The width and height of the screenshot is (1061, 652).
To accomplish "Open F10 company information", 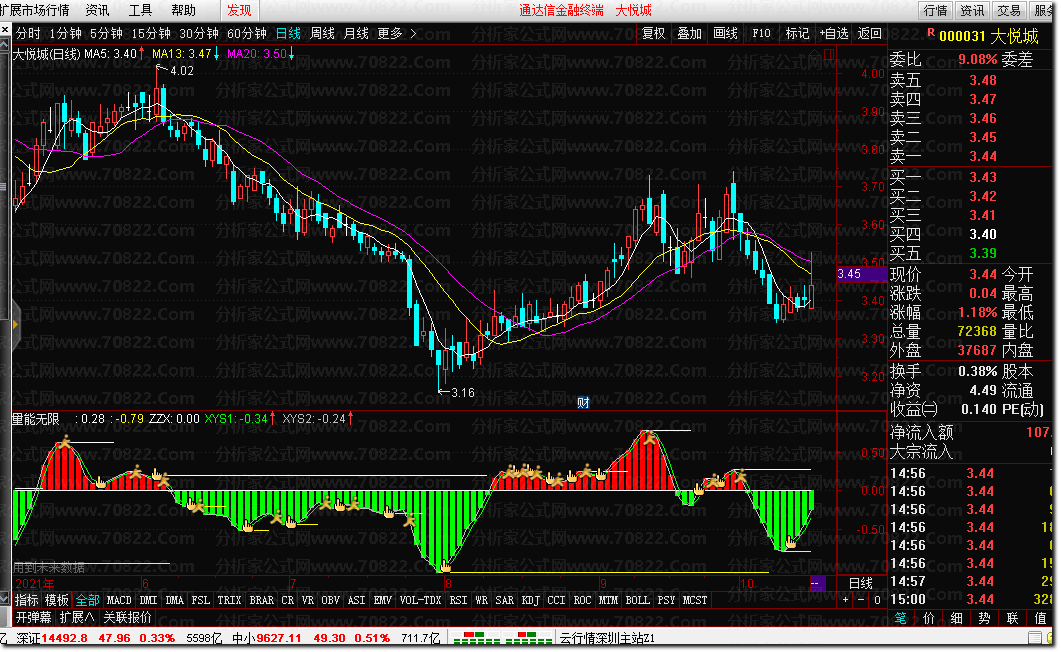I will 761,33.
